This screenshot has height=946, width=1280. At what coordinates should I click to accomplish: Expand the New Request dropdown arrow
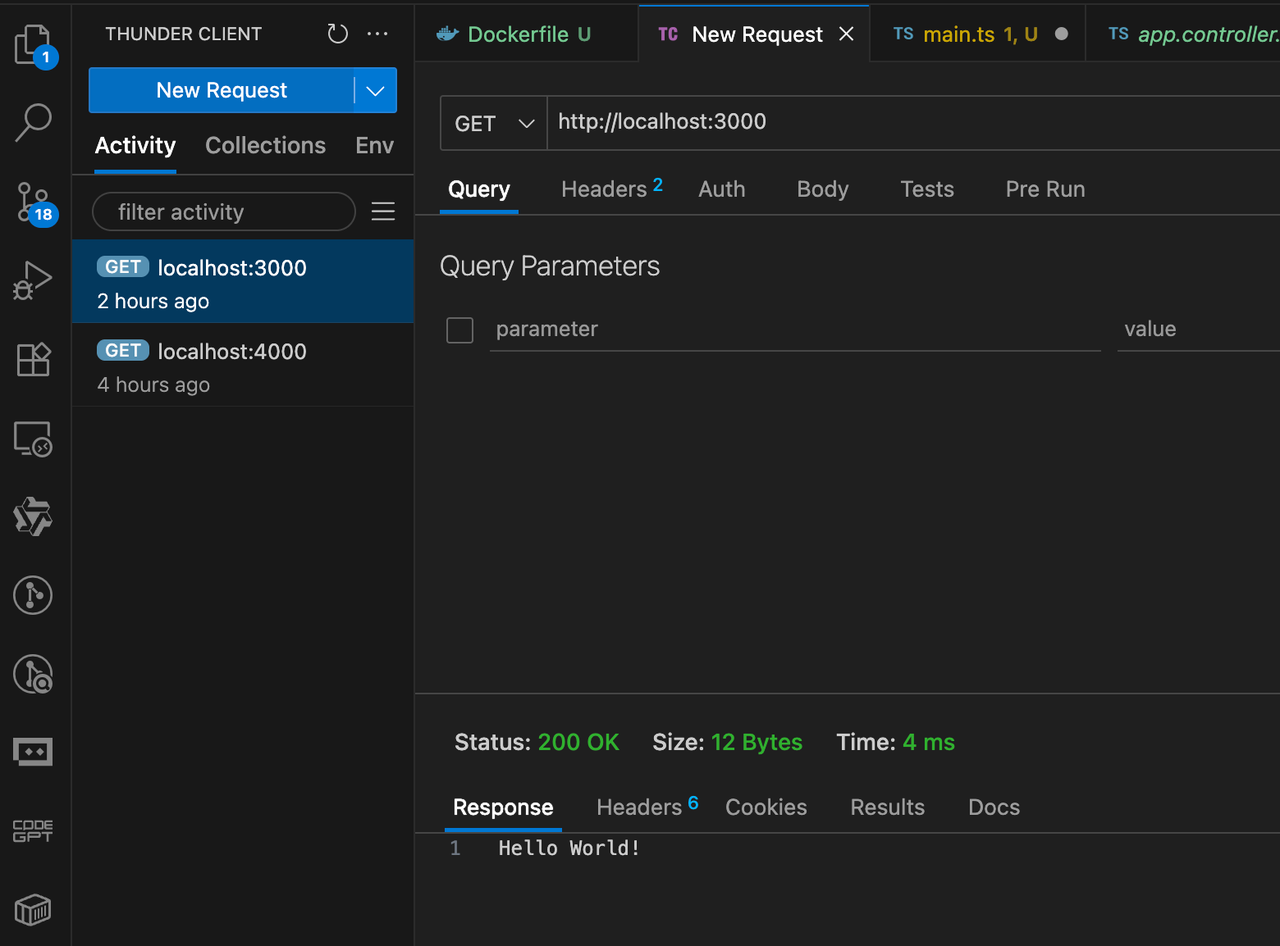tap(375, 91)
